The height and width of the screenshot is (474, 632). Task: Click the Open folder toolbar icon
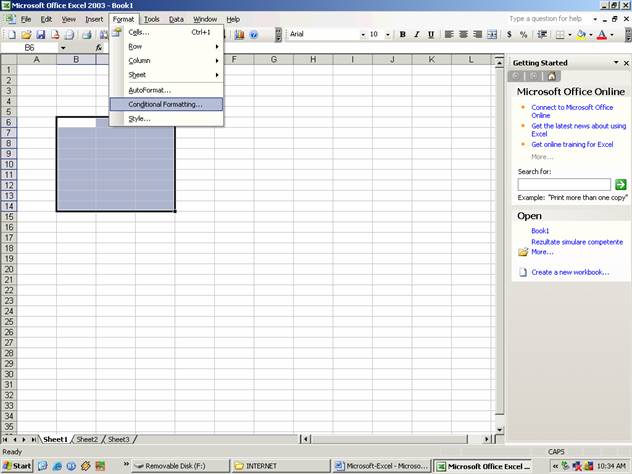(26, 35)
